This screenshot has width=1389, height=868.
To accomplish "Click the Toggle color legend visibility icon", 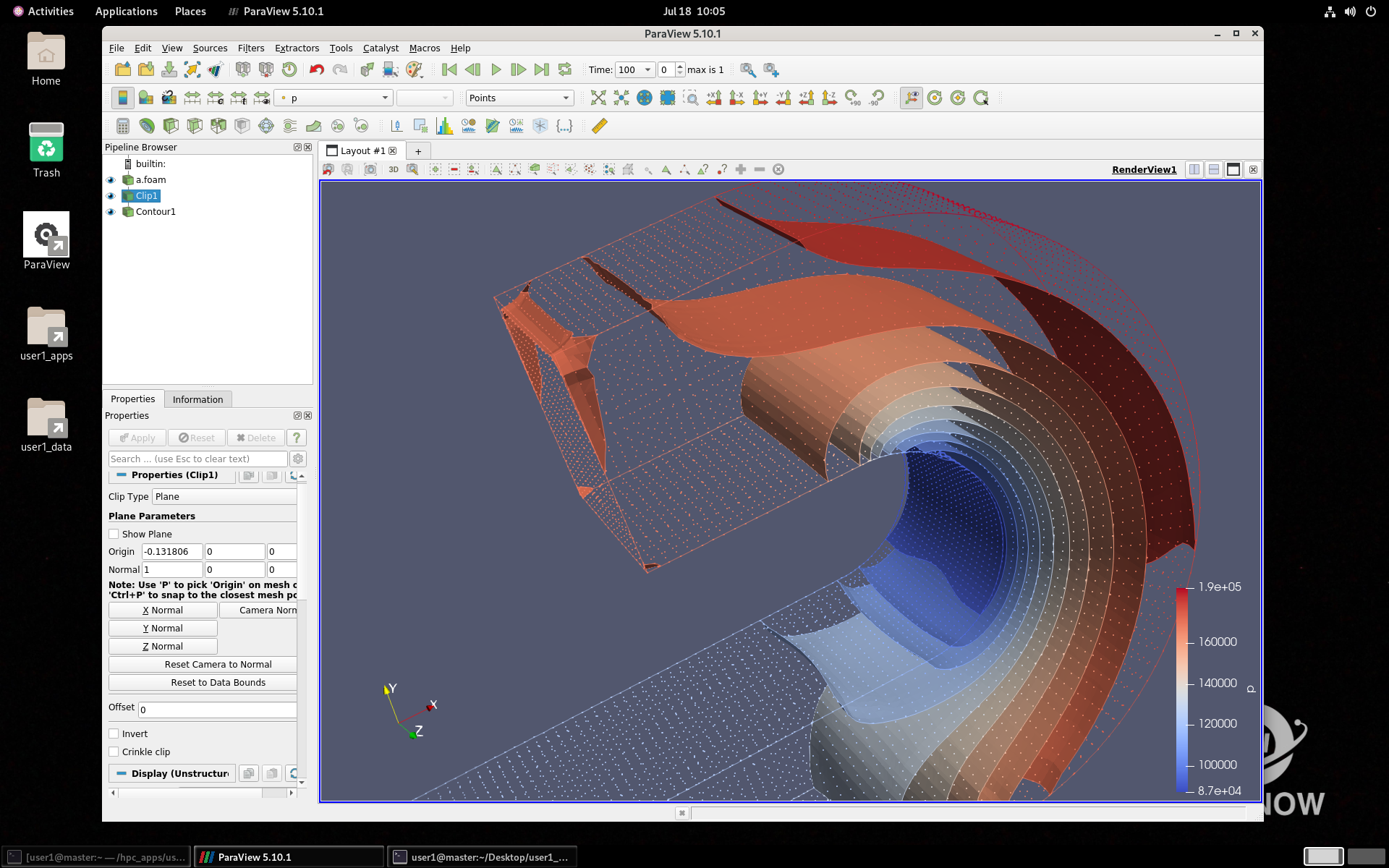I will [122, 98].
